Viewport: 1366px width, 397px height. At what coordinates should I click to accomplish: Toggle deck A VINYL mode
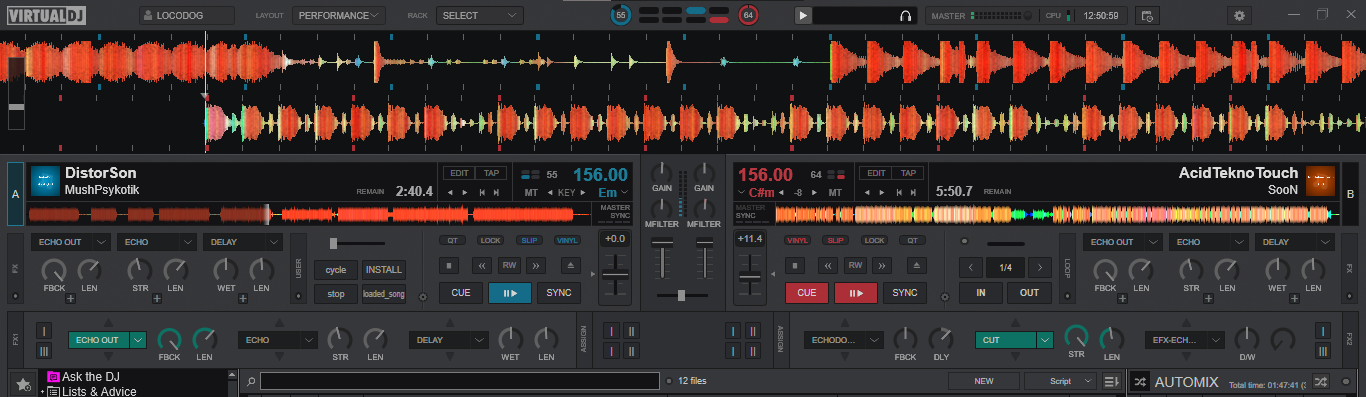(x=567, y=240)
